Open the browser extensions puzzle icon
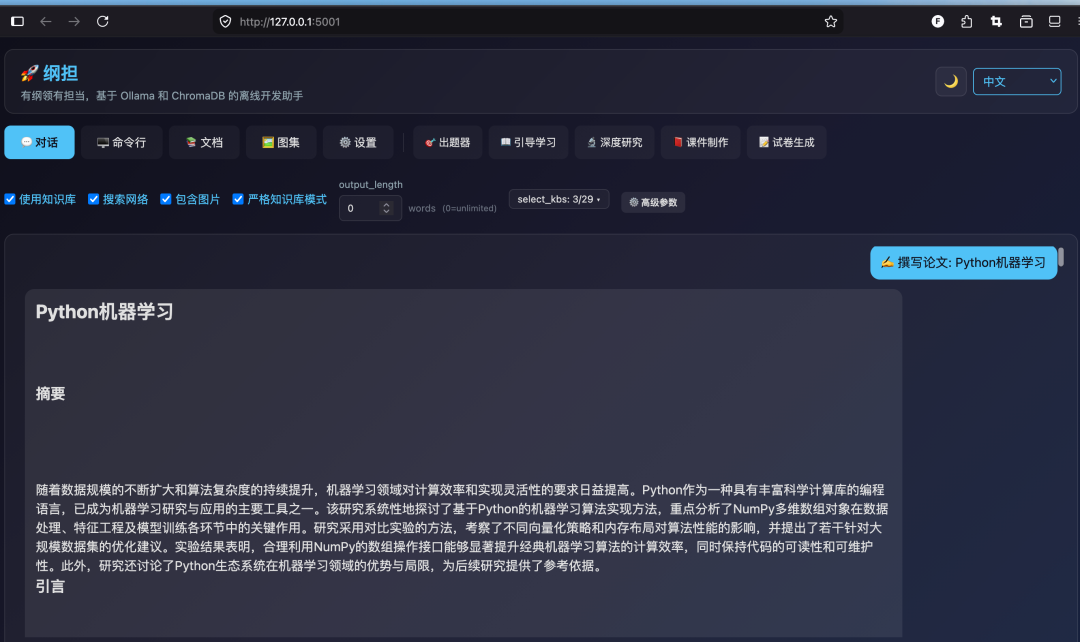This screenshot has height=642, width=1080. pos(966,21)
